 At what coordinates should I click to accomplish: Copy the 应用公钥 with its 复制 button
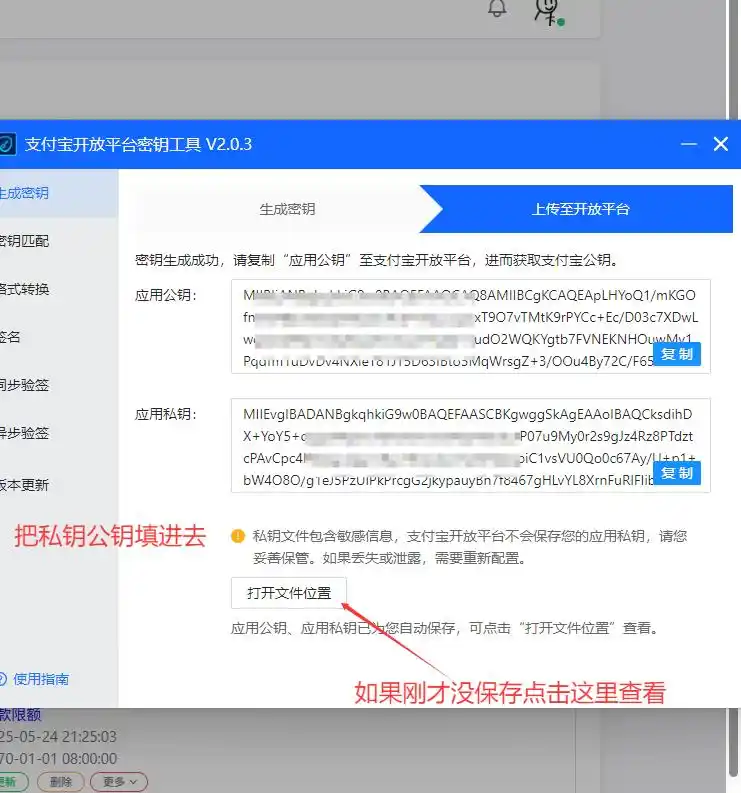pos(677,355)
